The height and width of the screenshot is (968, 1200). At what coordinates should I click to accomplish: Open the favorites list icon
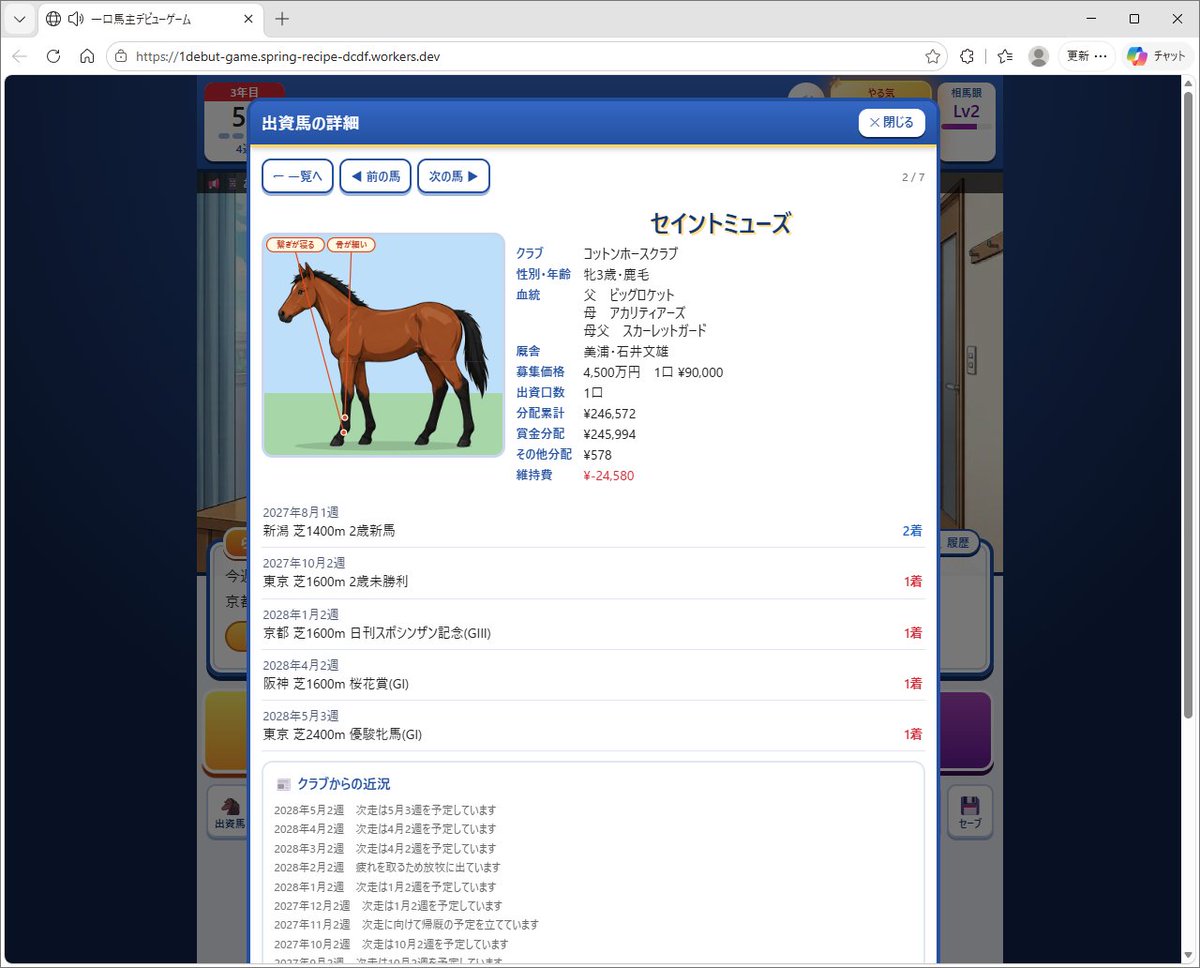pos(1004,56)
